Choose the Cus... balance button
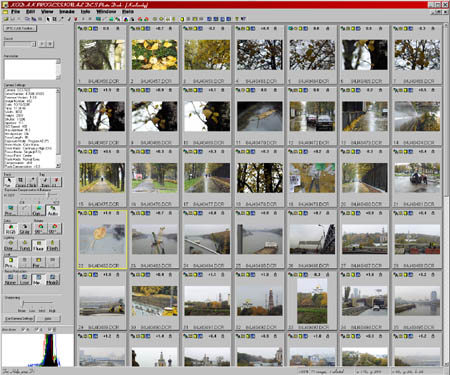 [38, 210]
